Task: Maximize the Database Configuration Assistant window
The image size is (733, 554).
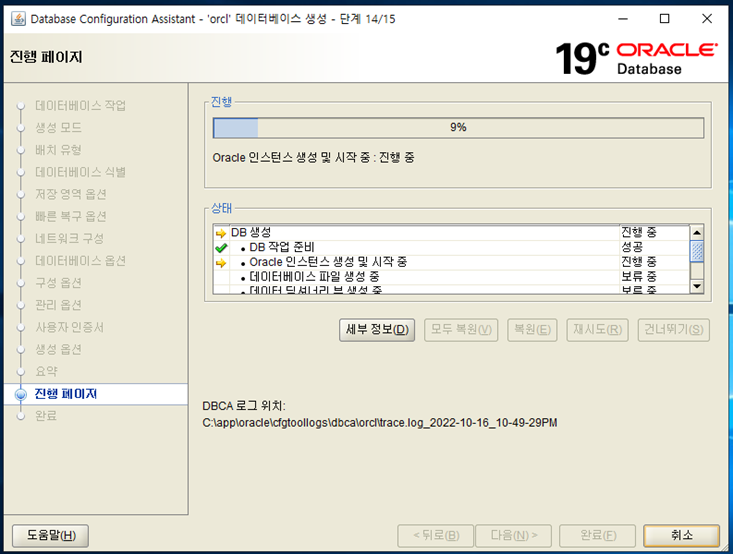Action: (664, 19)
